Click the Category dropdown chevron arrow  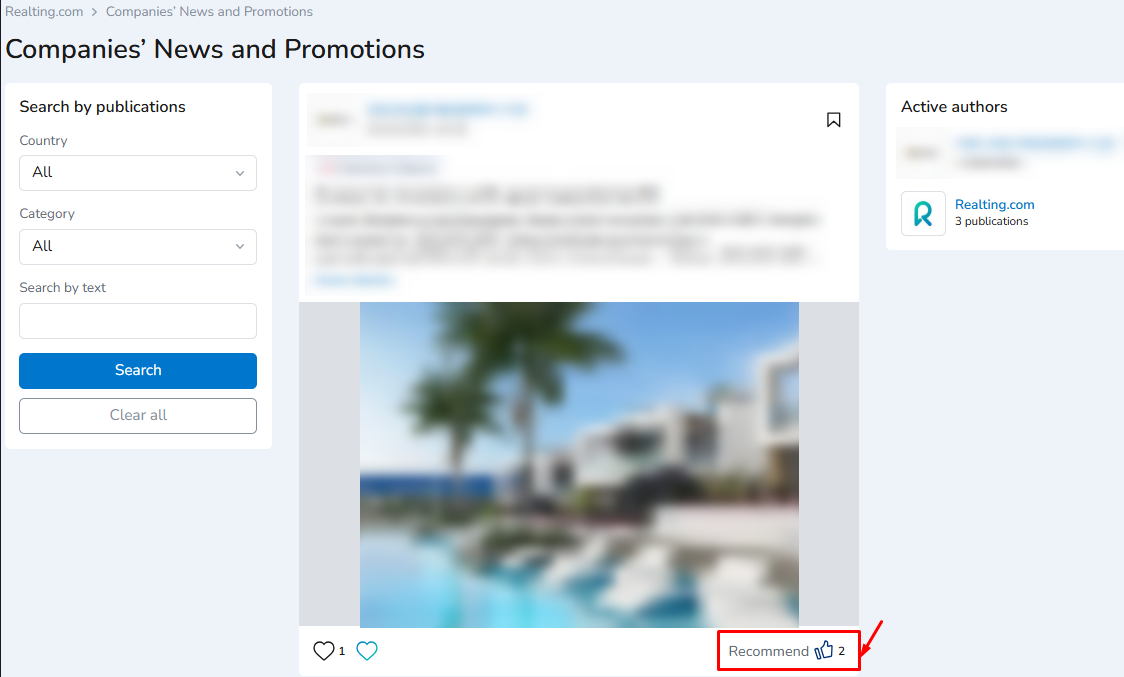[240, 247]
